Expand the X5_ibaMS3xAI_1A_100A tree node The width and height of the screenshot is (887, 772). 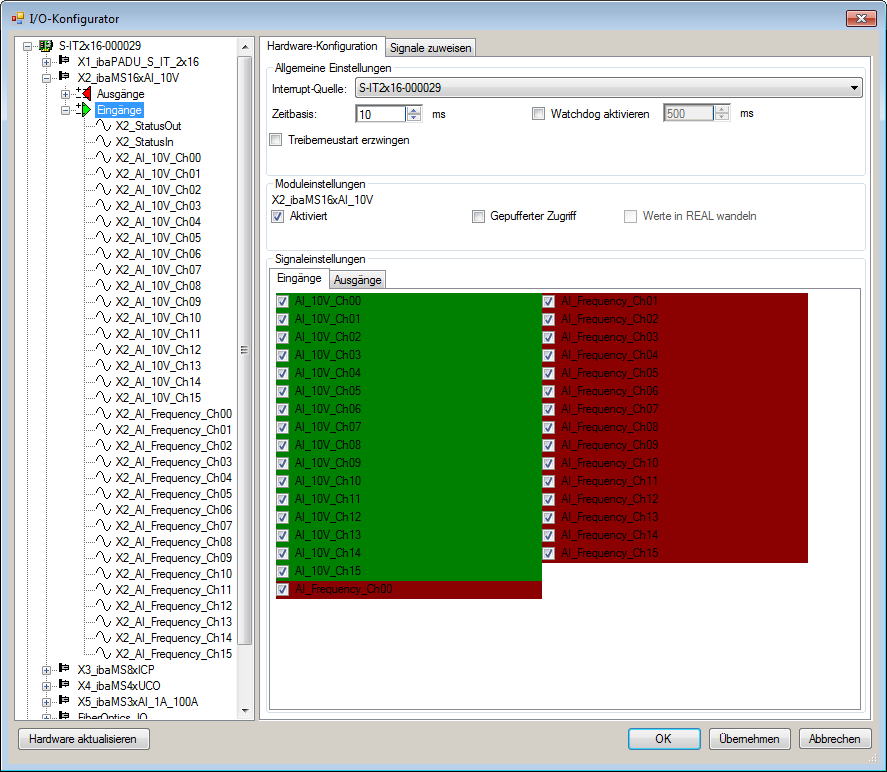tap(46, 702)
